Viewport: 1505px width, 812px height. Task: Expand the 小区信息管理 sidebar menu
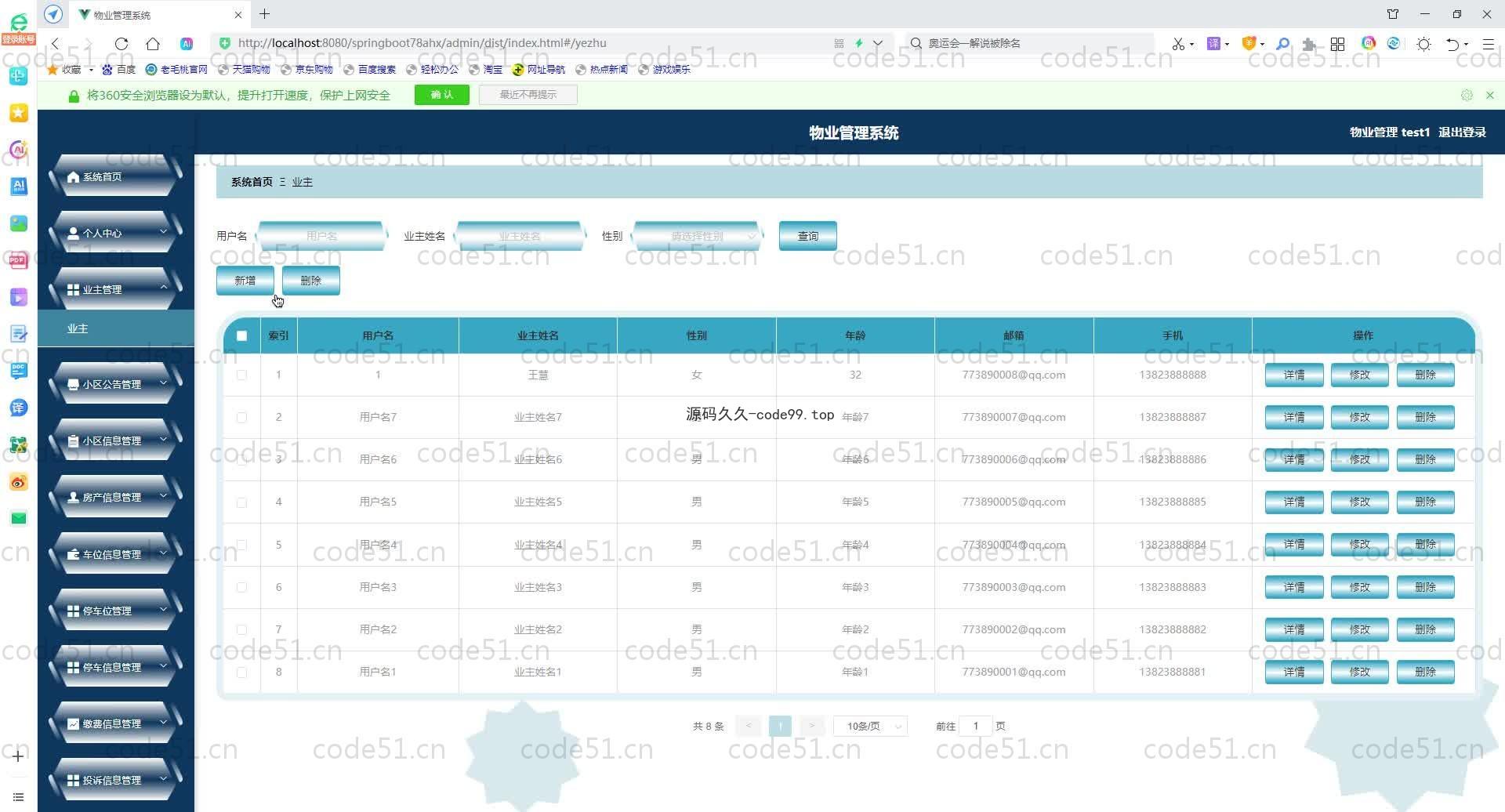point(116,440)
